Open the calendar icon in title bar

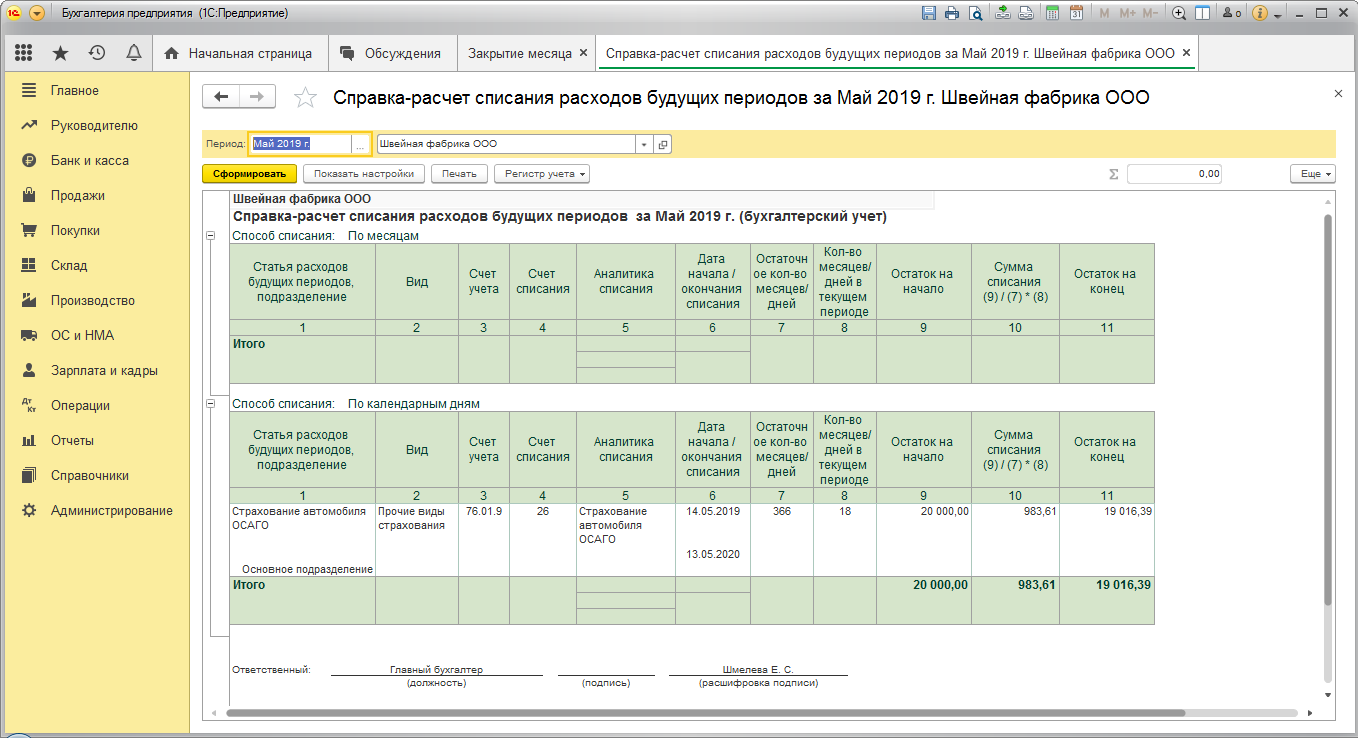coord(1076,14)
